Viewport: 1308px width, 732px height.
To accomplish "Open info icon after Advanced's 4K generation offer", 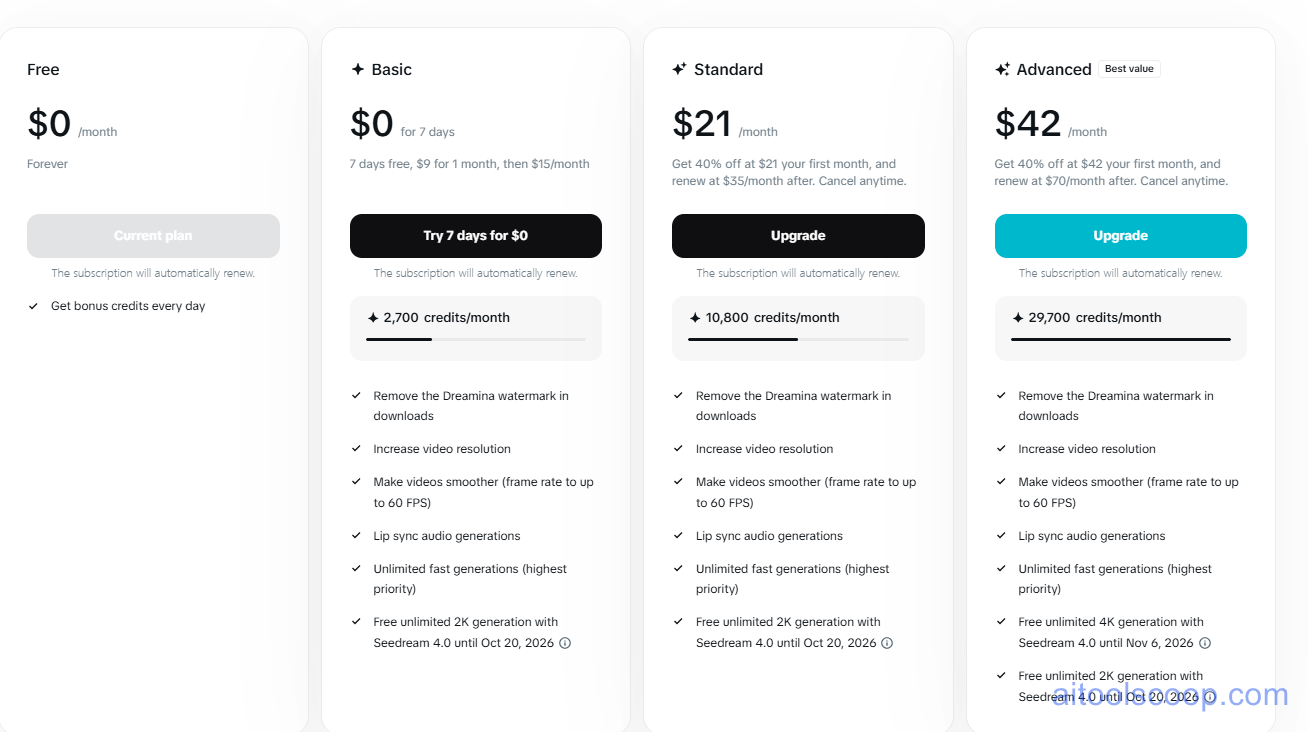I will 1206,643.
